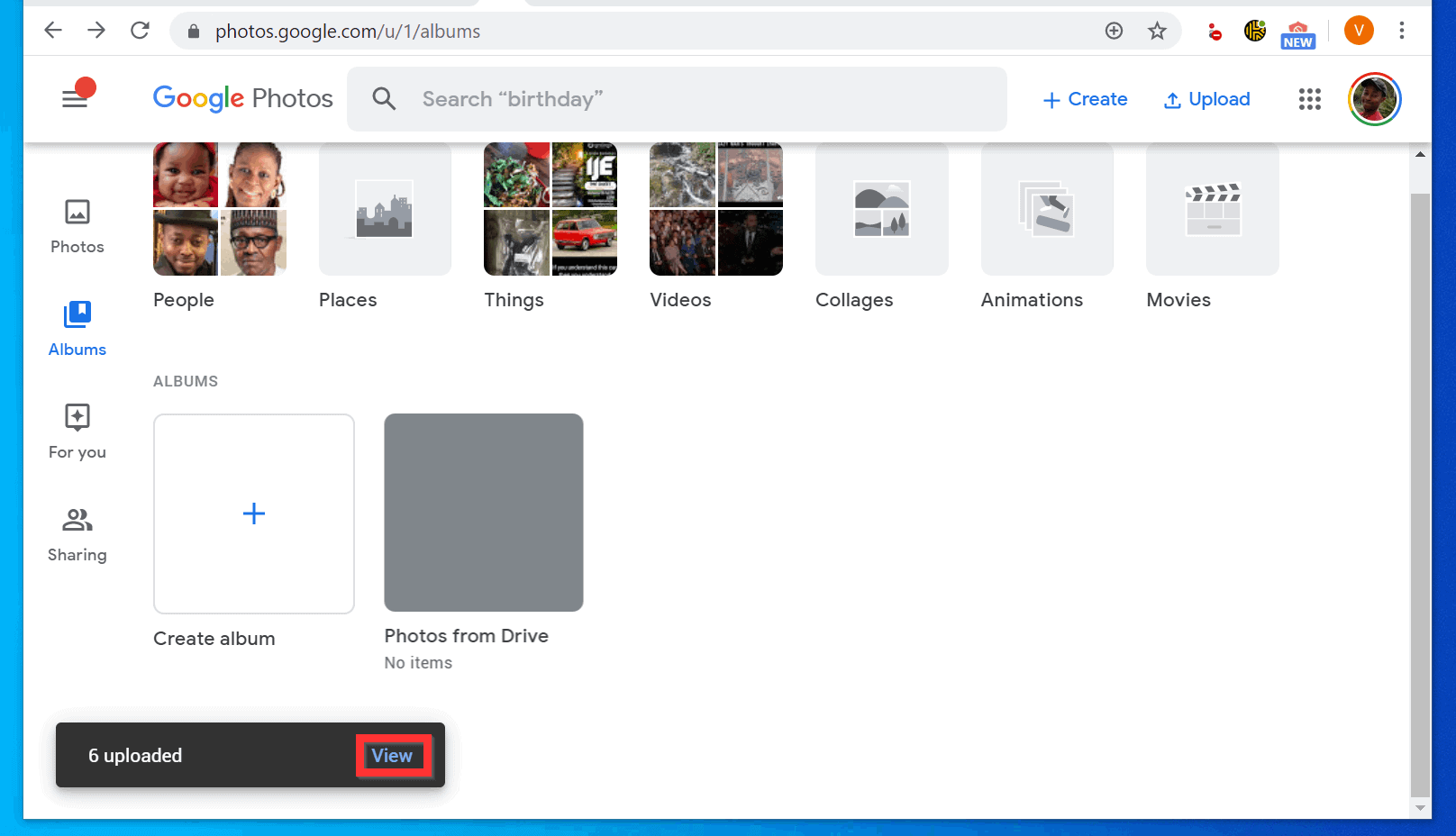The height and width of the screenshot is (836, 1456).
Task: Open the Google account profile picture
Action: coord(1374,99)
